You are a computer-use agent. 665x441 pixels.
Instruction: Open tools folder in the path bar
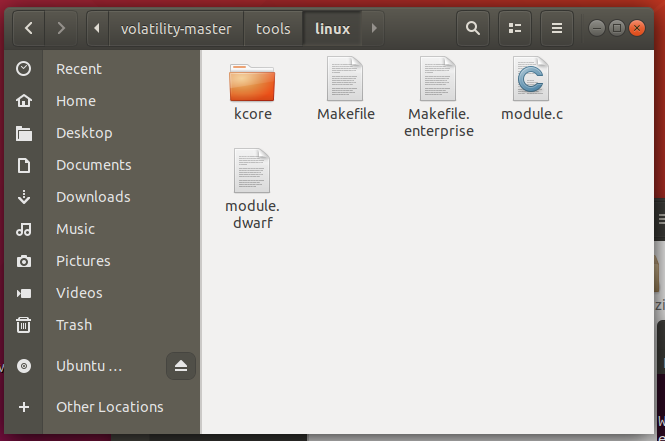coord(273,28)
